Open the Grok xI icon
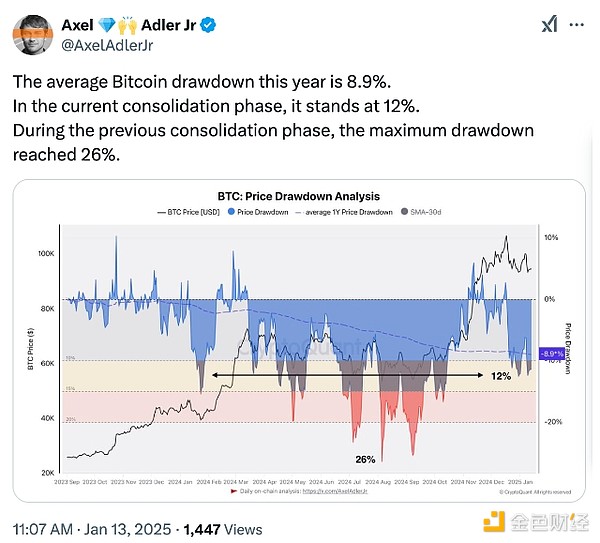The width and height of the screenshot is (600, 543). (549, 25)
